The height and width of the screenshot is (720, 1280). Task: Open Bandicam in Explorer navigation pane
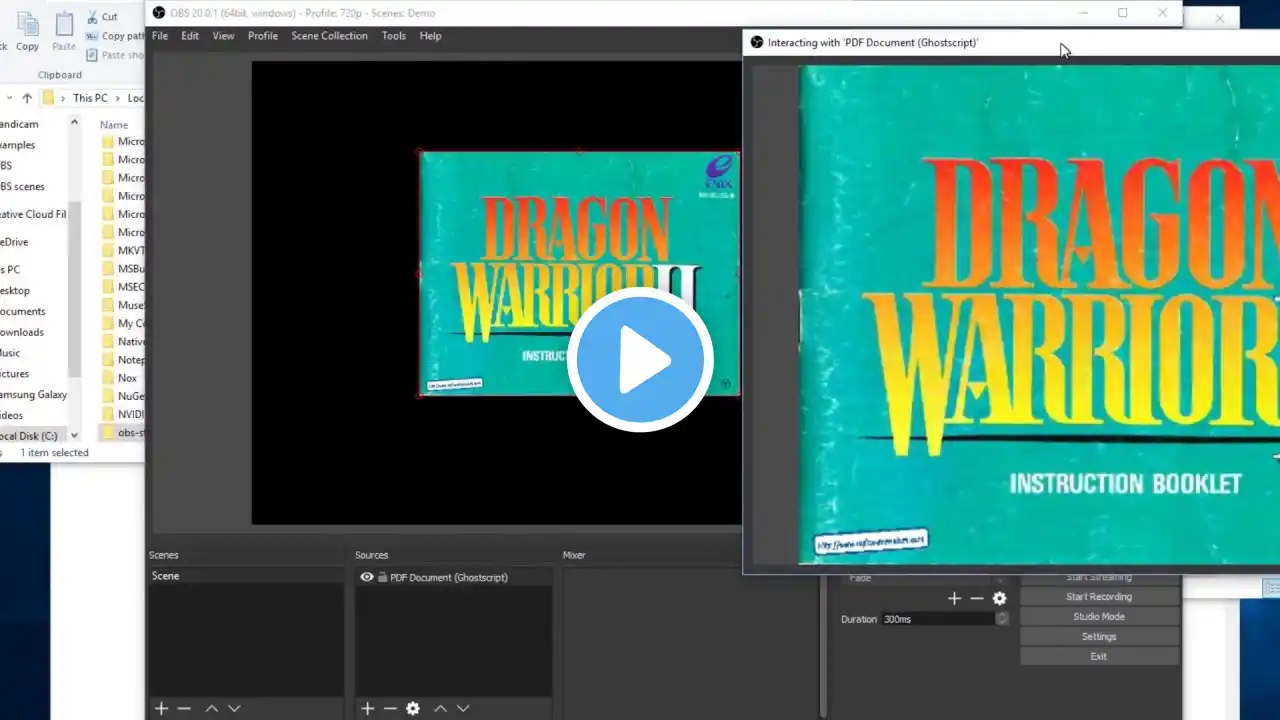click(19, 124)
